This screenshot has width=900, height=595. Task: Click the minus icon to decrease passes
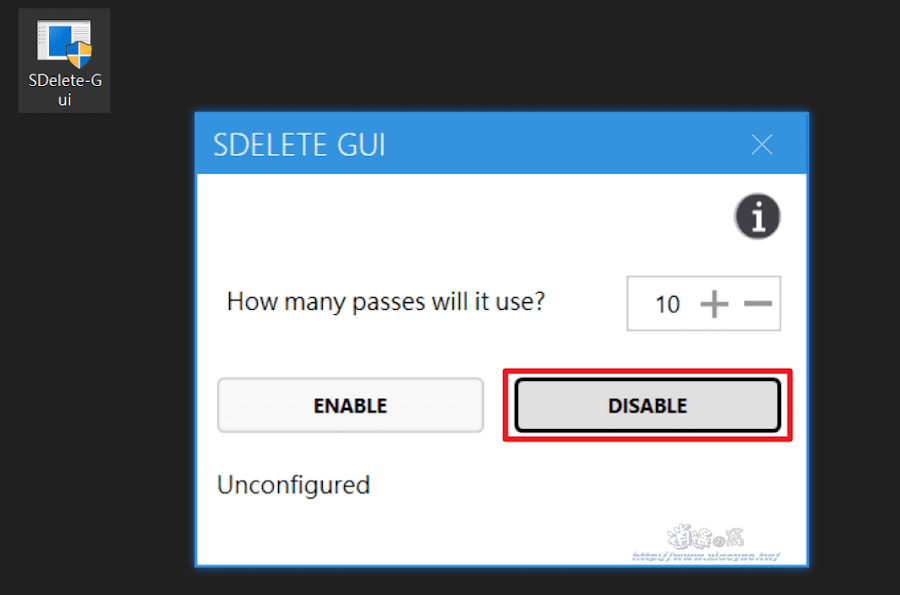coord(757,303)
